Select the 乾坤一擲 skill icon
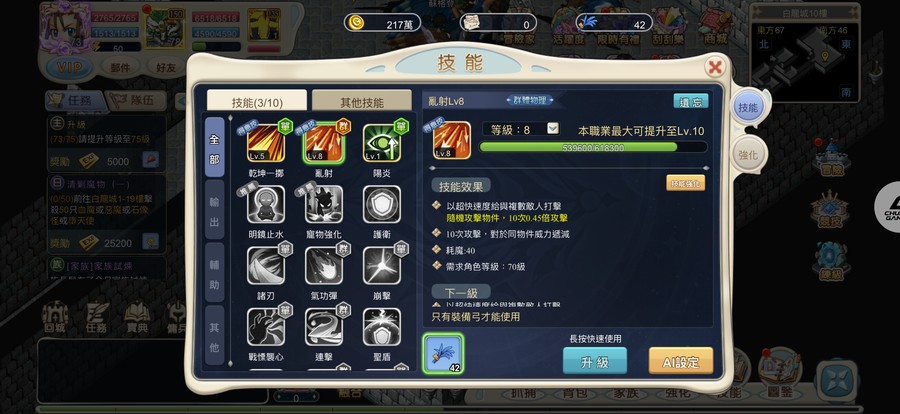Viewport: 900px width, 414px height. pyautogui.click(x=266, y=143)
